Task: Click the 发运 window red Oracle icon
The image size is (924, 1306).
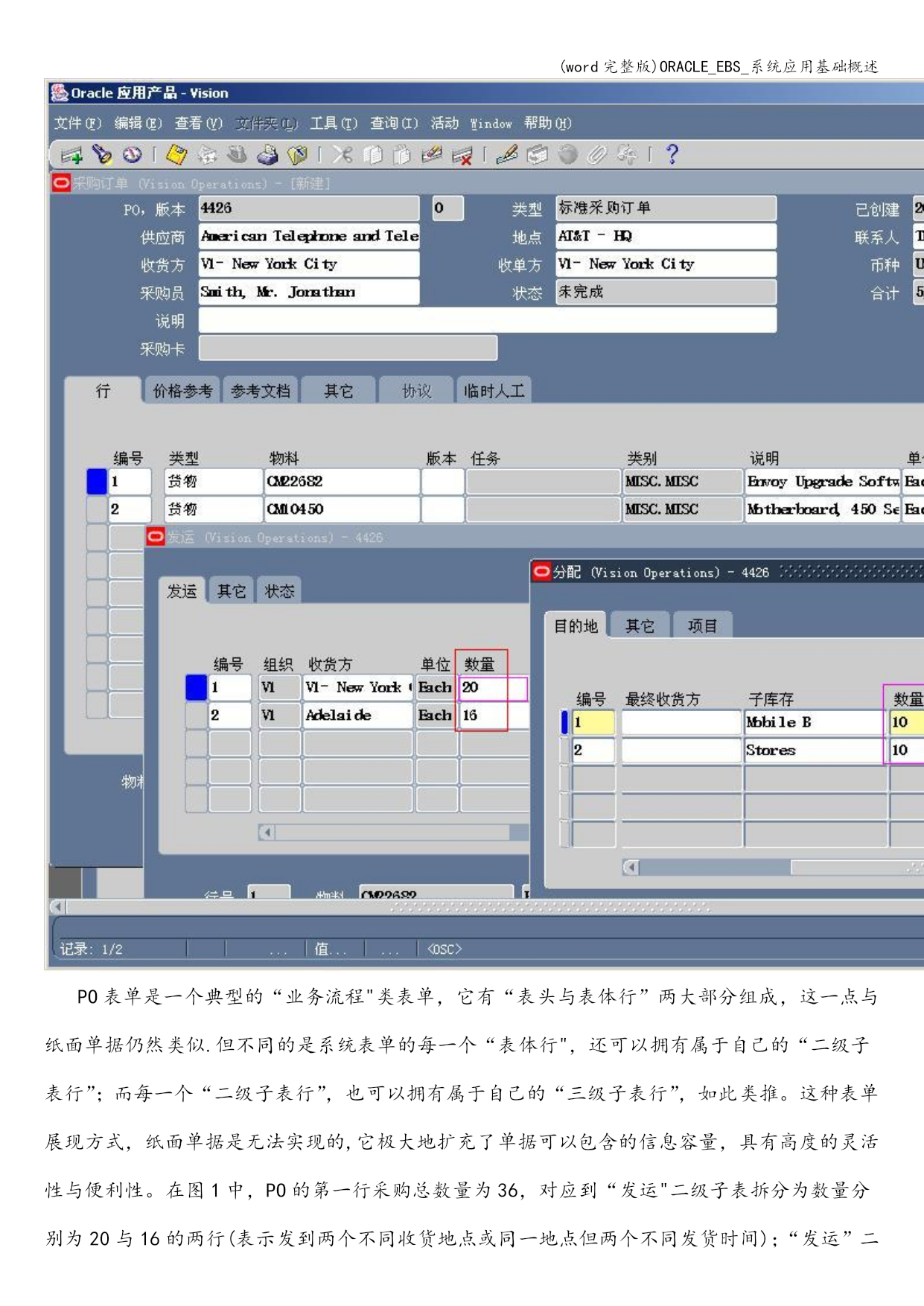Action: (x=156, y=537)
